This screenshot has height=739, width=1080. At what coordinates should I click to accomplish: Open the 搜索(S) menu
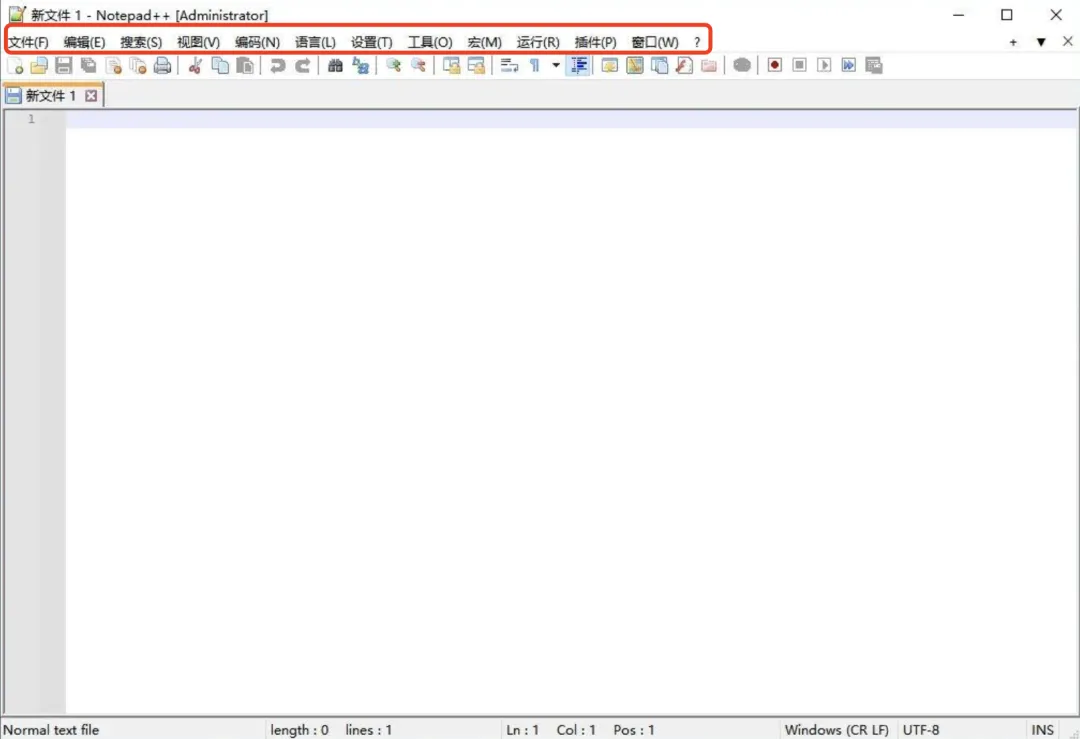click(x=141, y=42)
